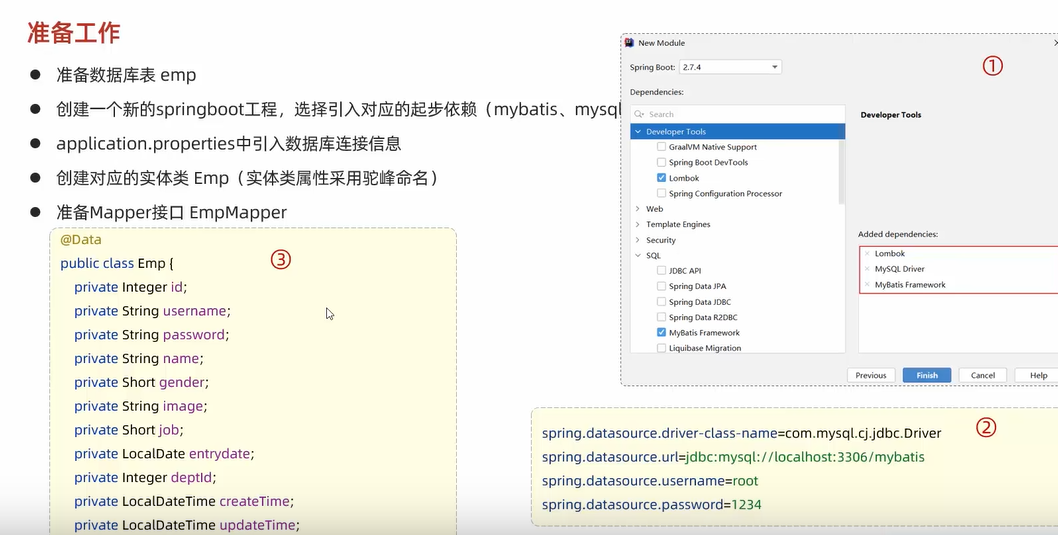
Task: Check Spring Data R2DBC checkbox
Action: point(661,317)
